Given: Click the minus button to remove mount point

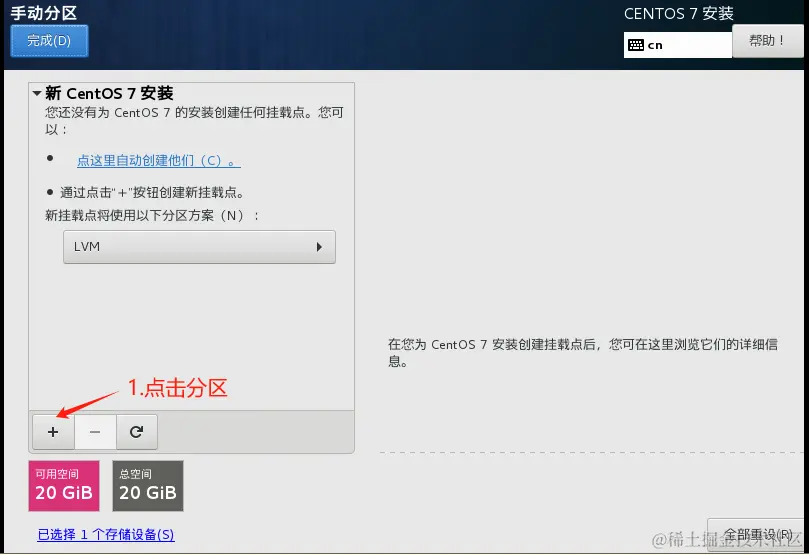Looking at the screenshot, I should tap(95, 432).
